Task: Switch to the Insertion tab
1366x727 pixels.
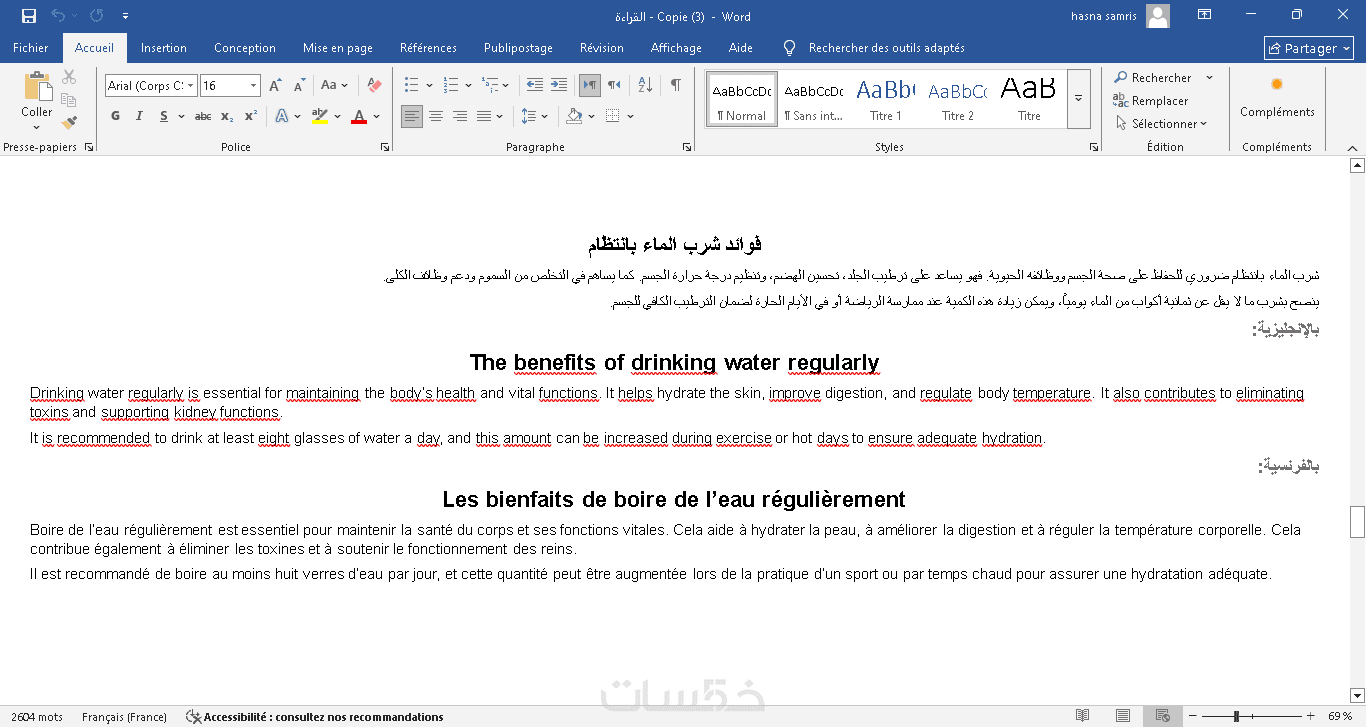Action: (x=164, y=48)
